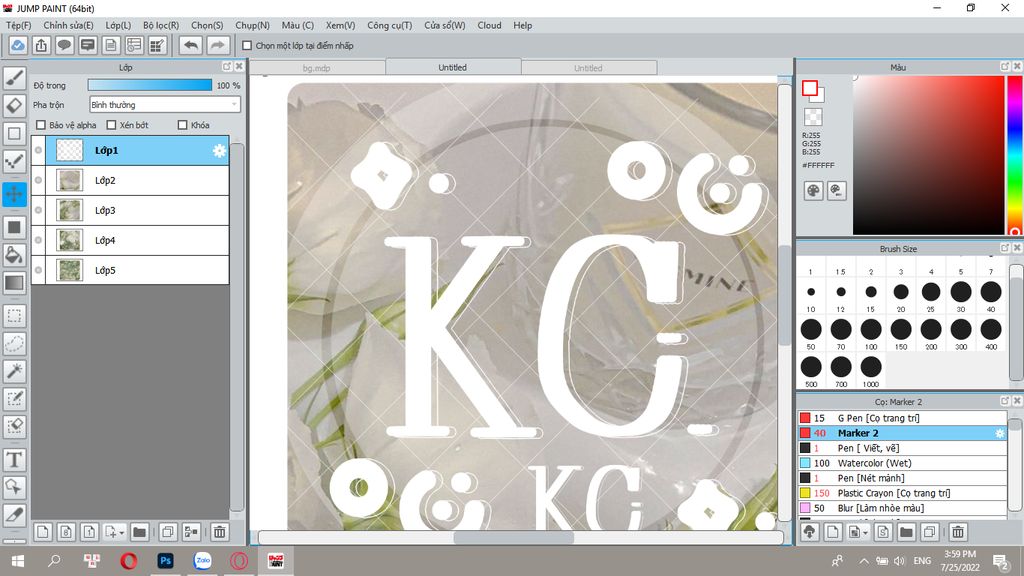Click the Redo arrow

click(217, 46)
